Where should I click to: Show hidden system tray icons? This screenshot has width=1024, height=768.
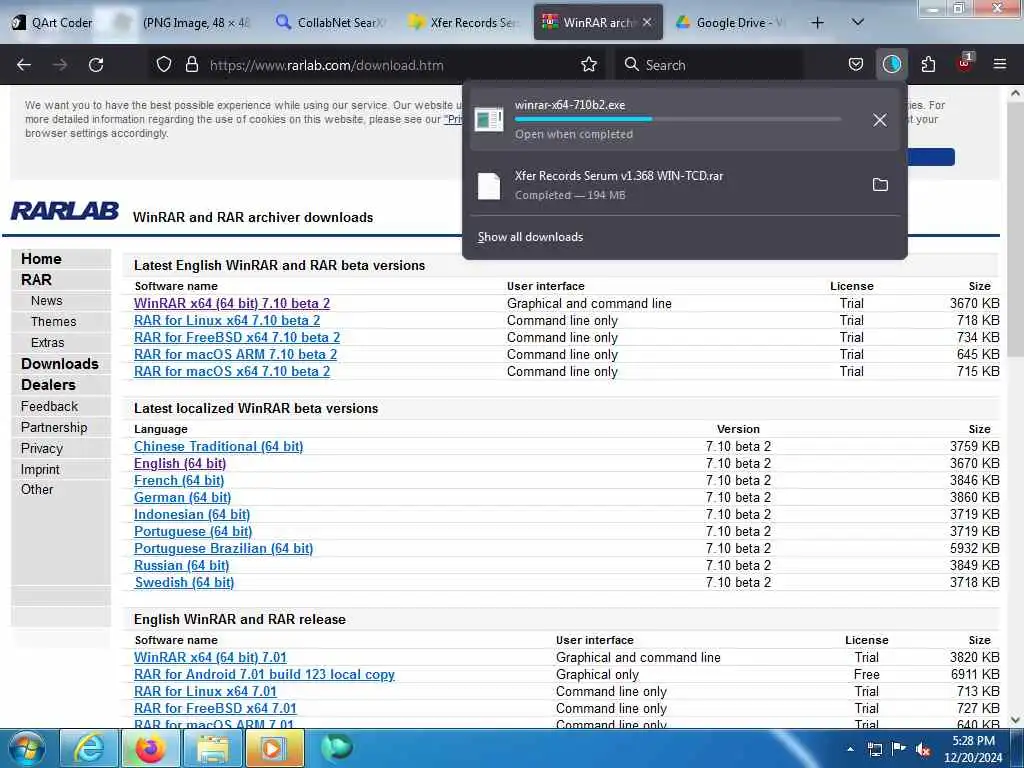point(850,749)
